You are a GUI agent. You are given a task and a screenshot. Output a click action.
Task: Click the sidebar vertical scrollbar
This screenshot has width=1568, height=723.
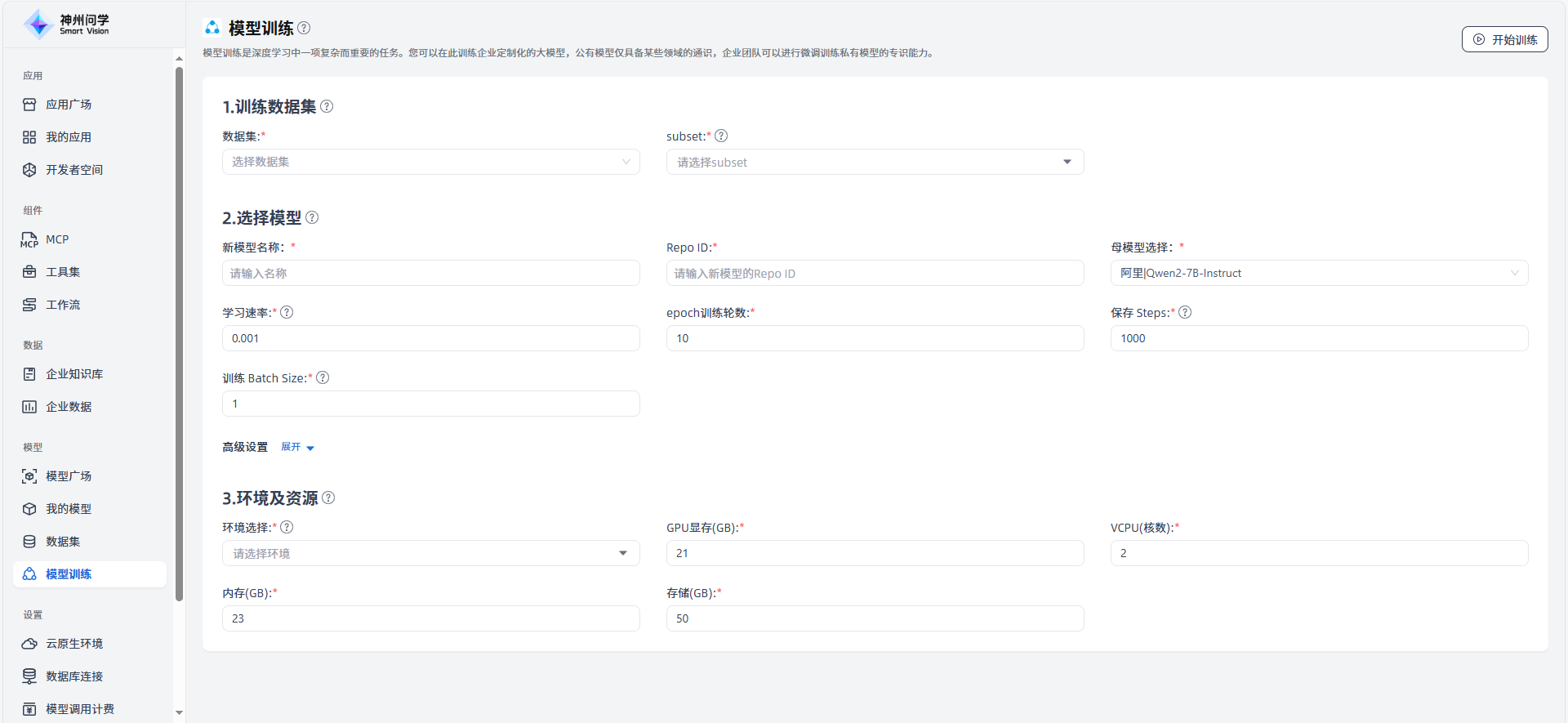(x=179, y=327)
